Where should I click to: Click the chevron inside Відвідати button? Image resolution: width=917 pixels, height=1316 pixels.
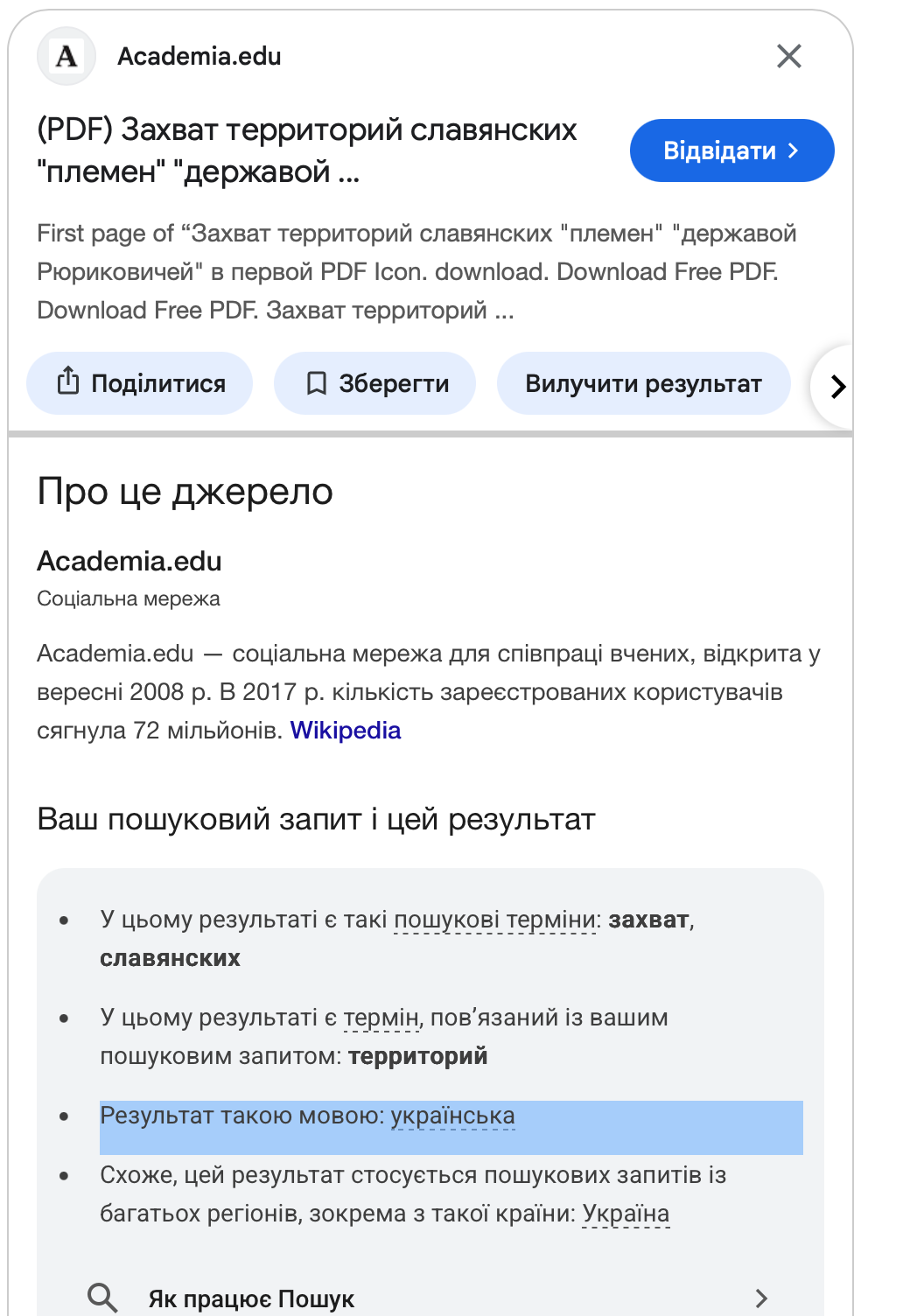click(793, 150)
